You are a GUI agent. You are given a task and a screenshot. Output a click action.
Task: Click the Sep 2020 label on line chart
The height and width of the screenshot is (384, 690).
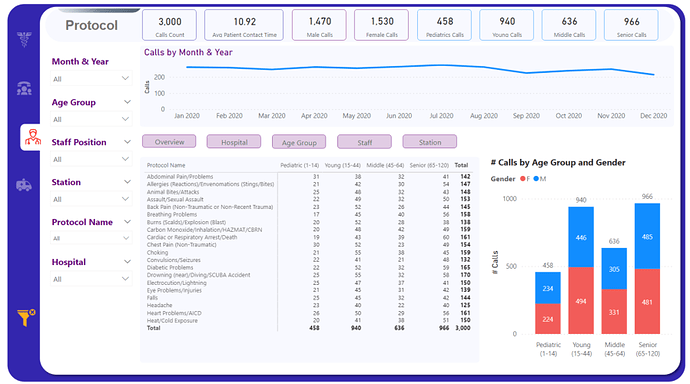[526, 116]
